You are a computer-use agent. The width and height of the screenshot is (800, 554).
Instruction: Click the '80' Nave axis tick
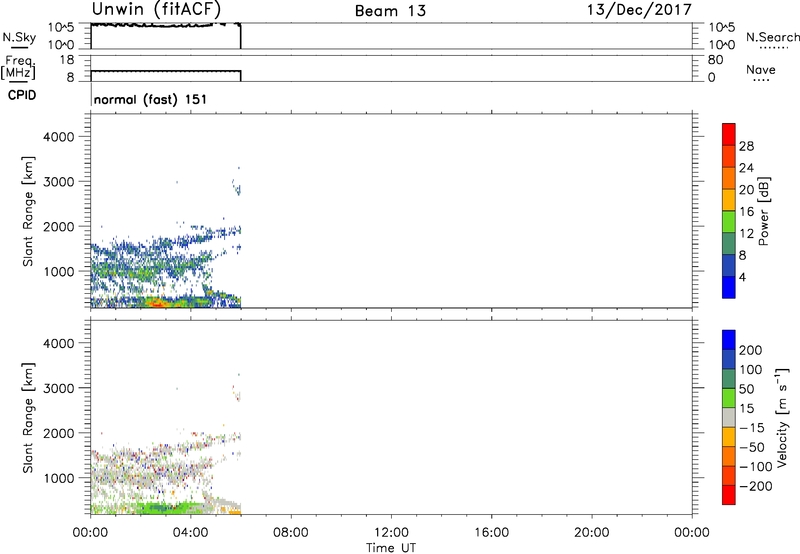click(715, 60)
